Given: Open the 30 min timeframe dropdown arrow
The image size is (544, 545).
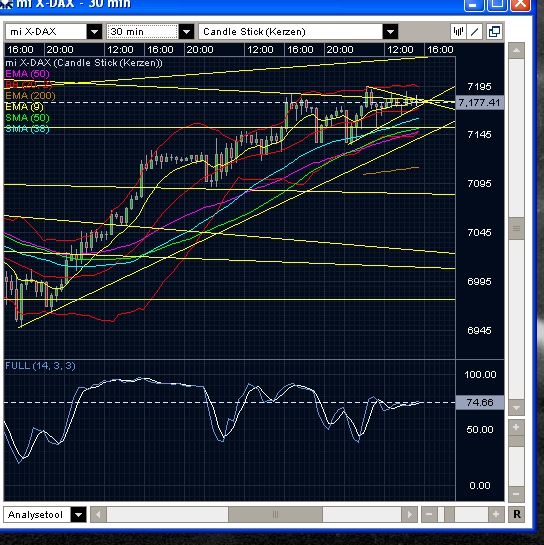Looking at the screenshot, I should (186, 32).
